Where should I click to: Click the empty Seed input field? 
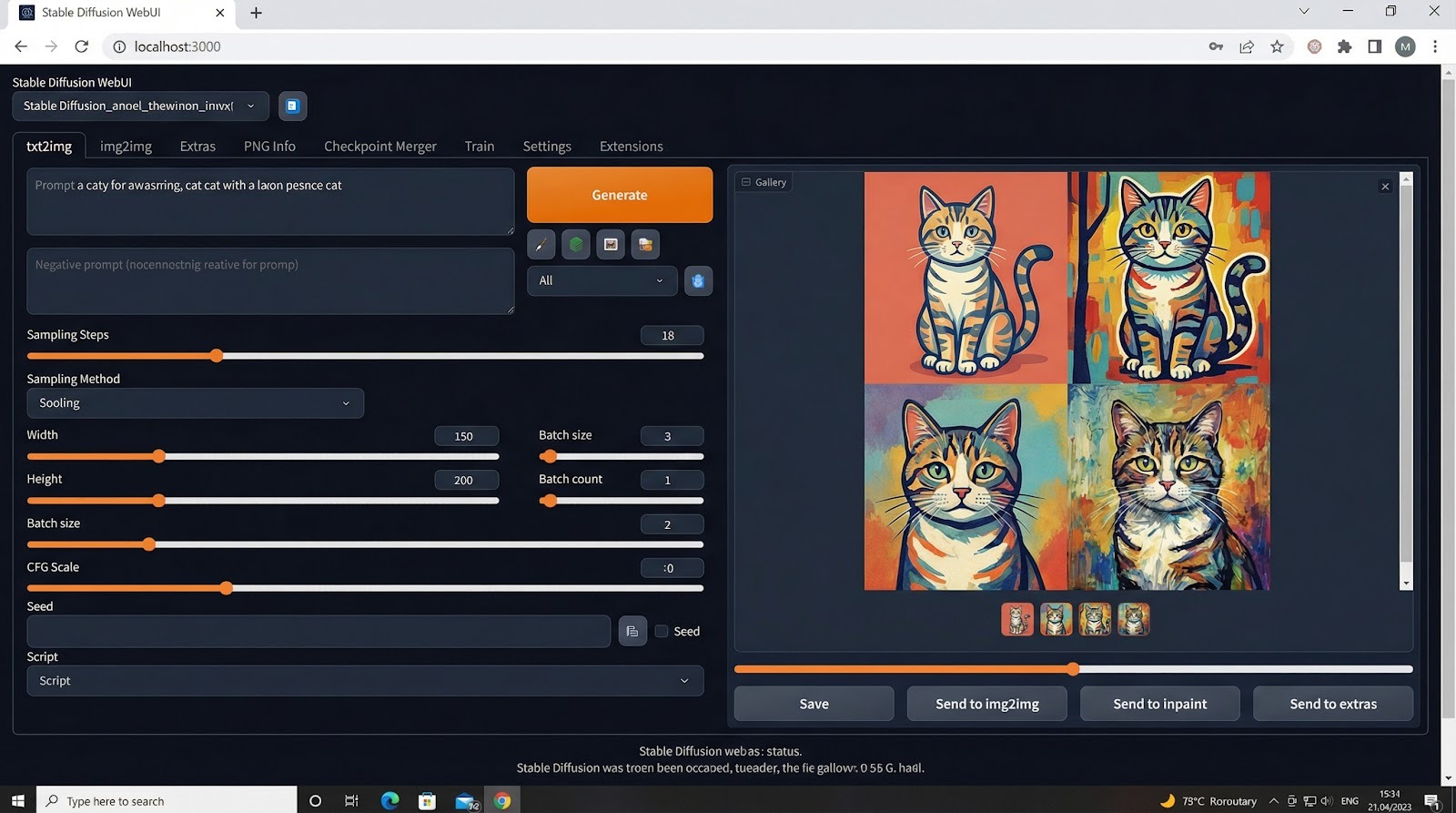[x=318, y=631]
